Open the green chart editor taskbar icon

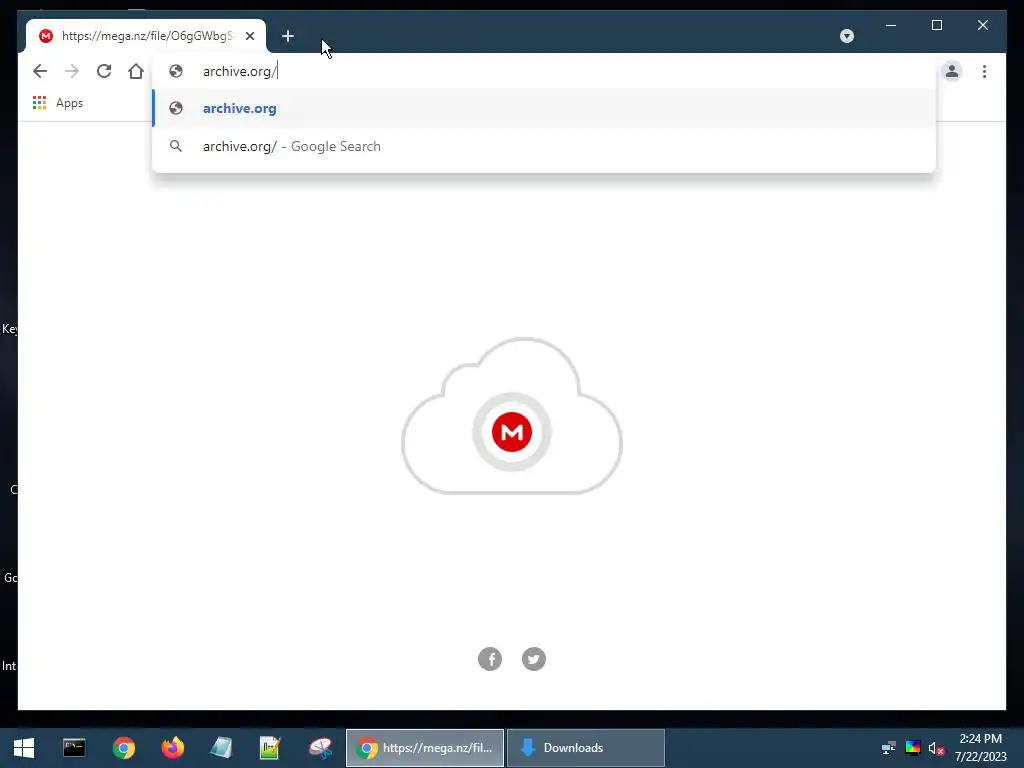[x=270, y=748]
